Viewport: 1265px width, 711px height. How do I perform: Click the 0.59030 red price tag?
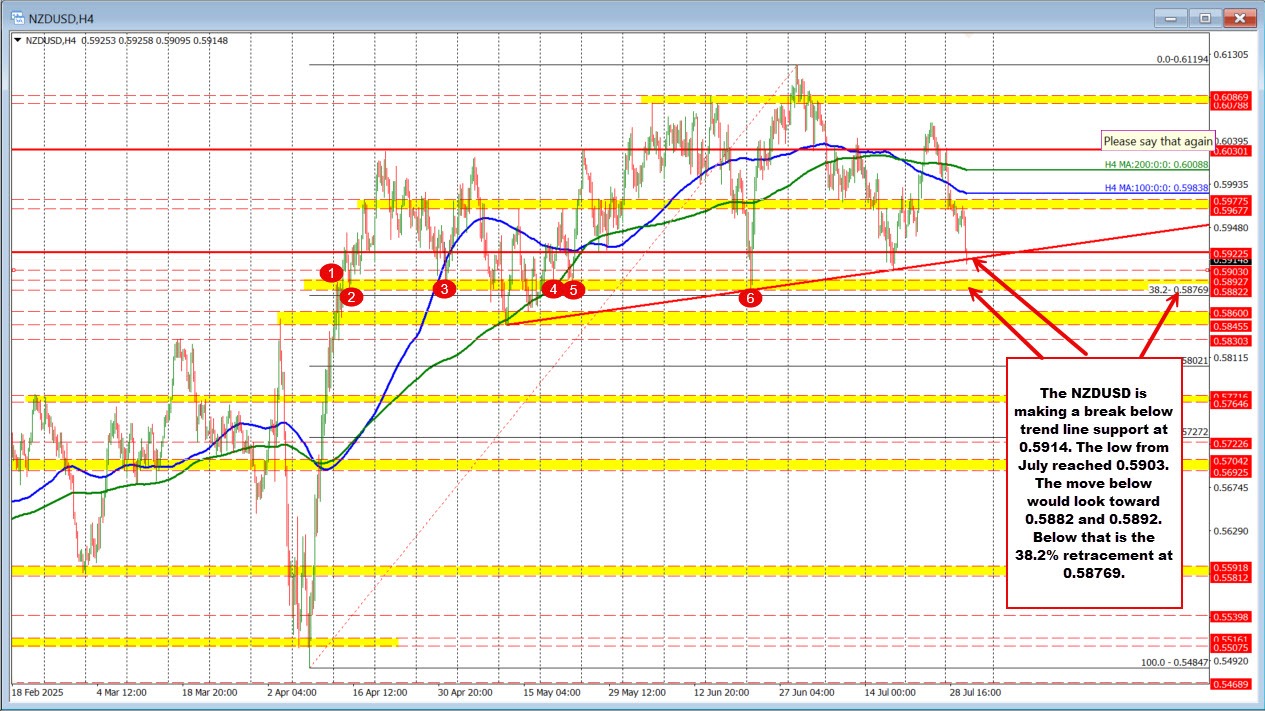click(1230, 271)
